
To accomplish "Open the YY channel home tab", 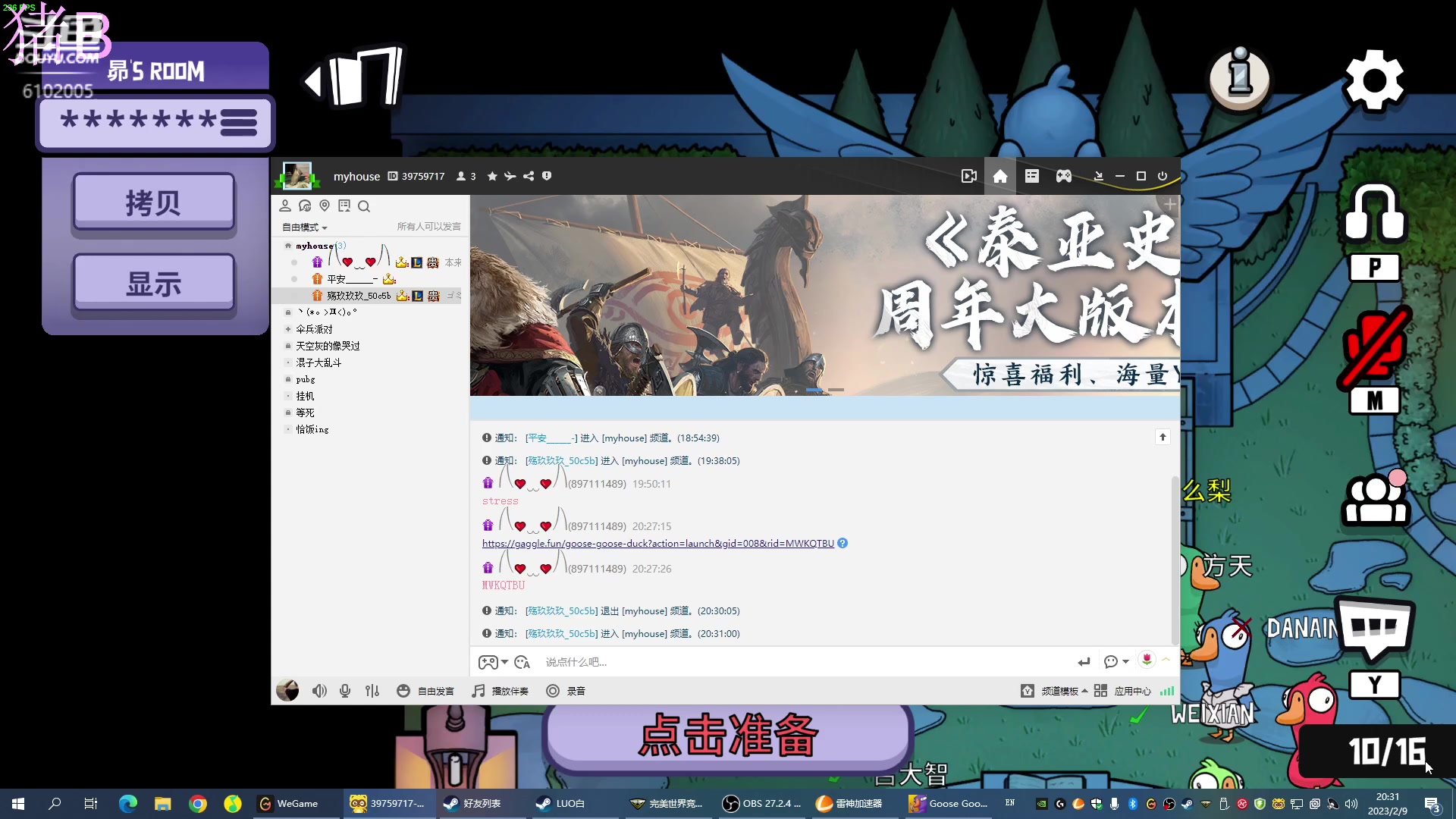I will 999,176.
